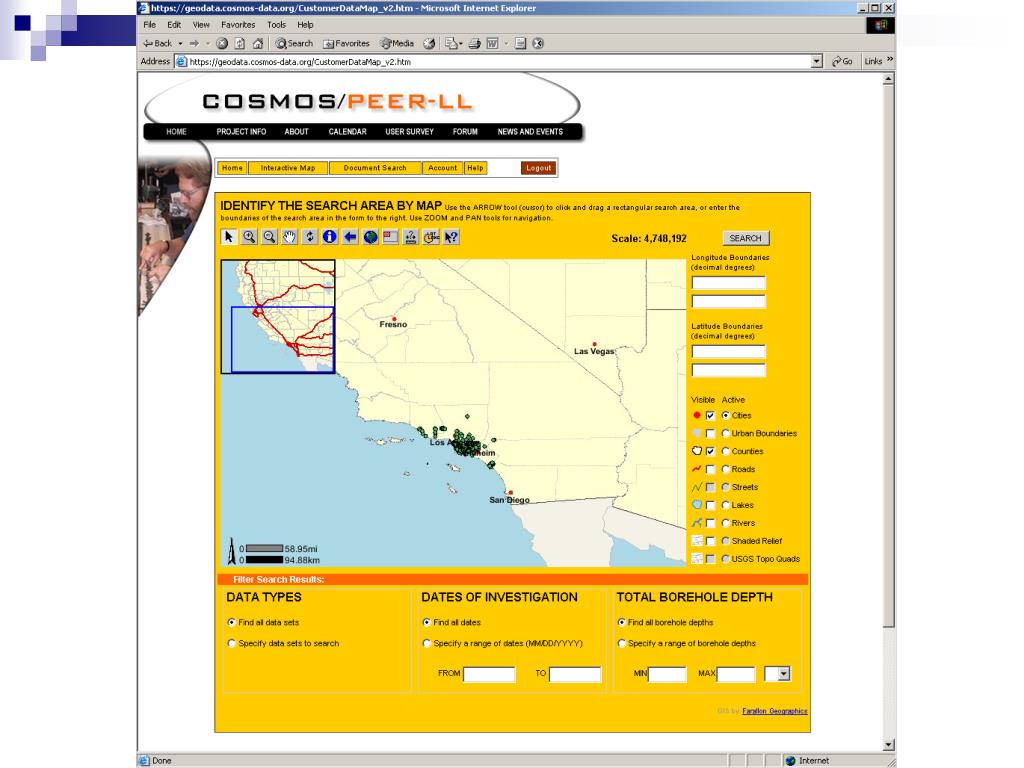Screen dimensions: 1024x768
Task: Click the first Longitude Boundaries field
Action: point(728,283)
